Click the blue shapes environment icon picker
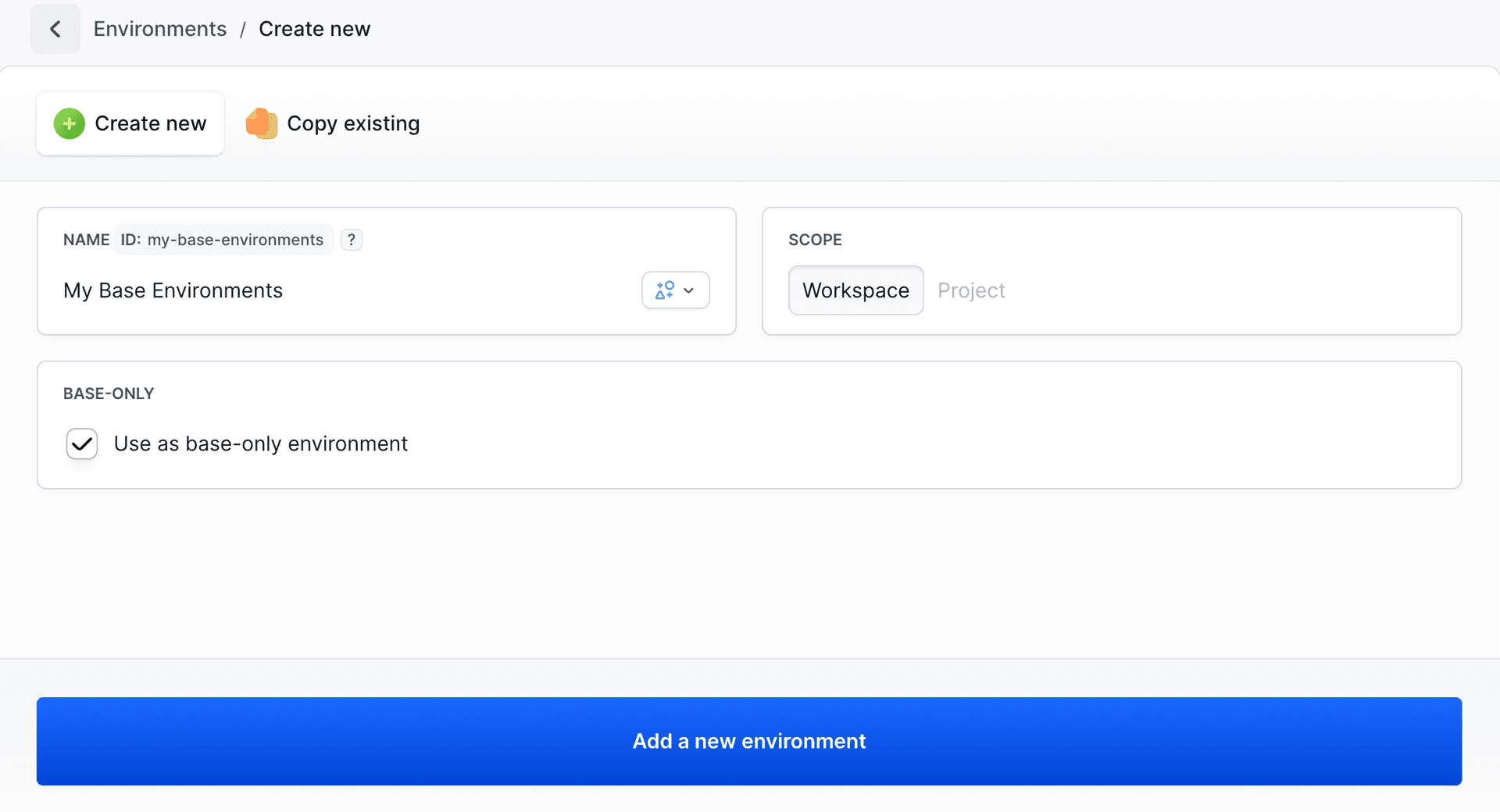This screenshot has width=1500, height=812. (665, 290)
